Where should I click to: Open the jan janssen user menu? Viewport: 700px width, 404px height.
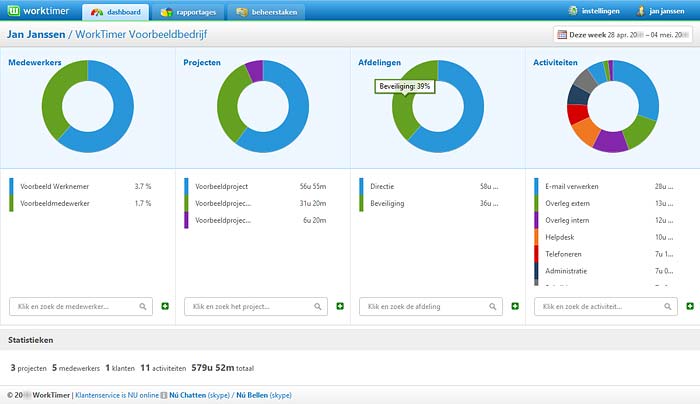[661, 12]
